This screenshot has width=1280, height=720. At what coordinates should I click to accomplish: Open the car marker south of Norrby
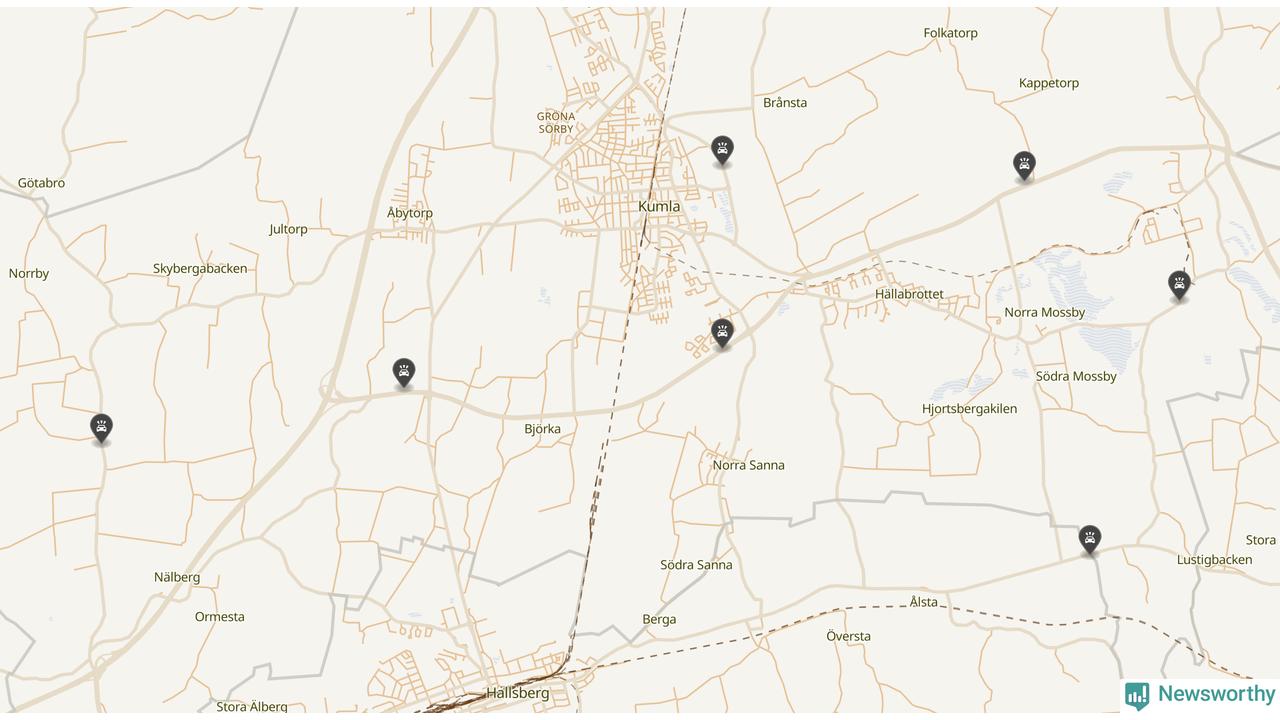point(101,429)
